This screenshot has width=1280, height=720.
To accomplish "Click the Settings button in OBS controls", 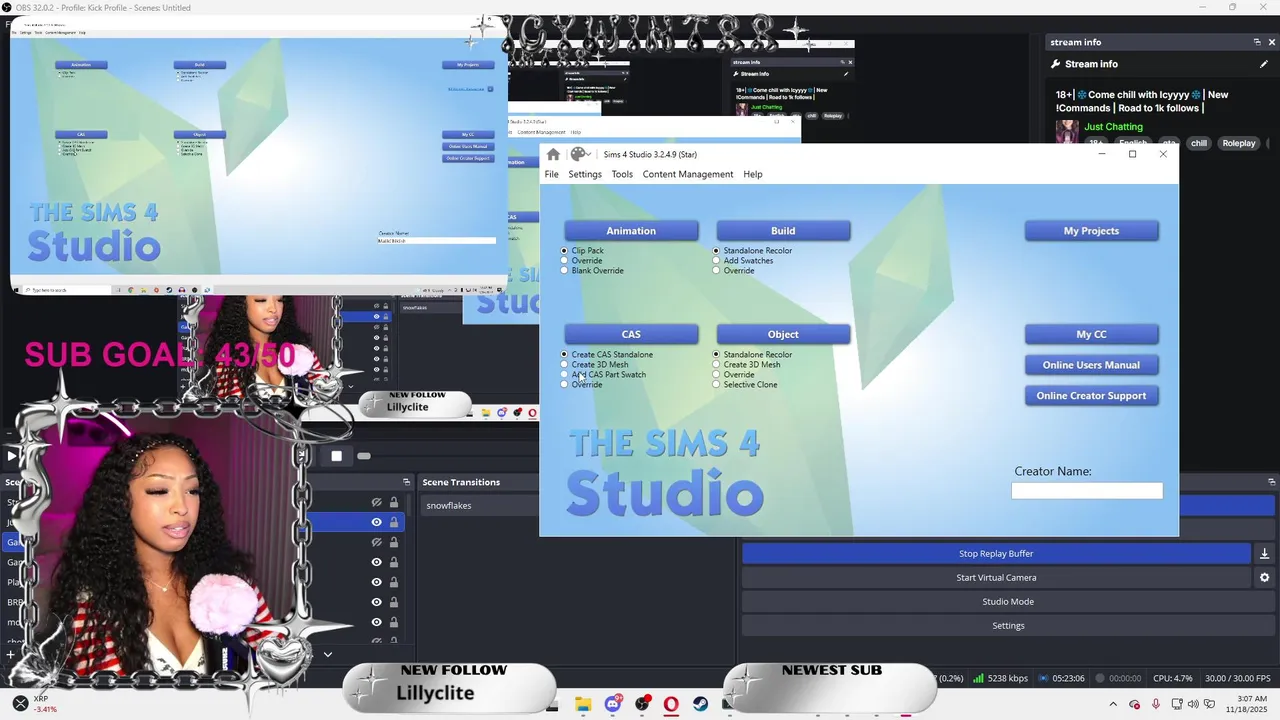I will 1008,625.
